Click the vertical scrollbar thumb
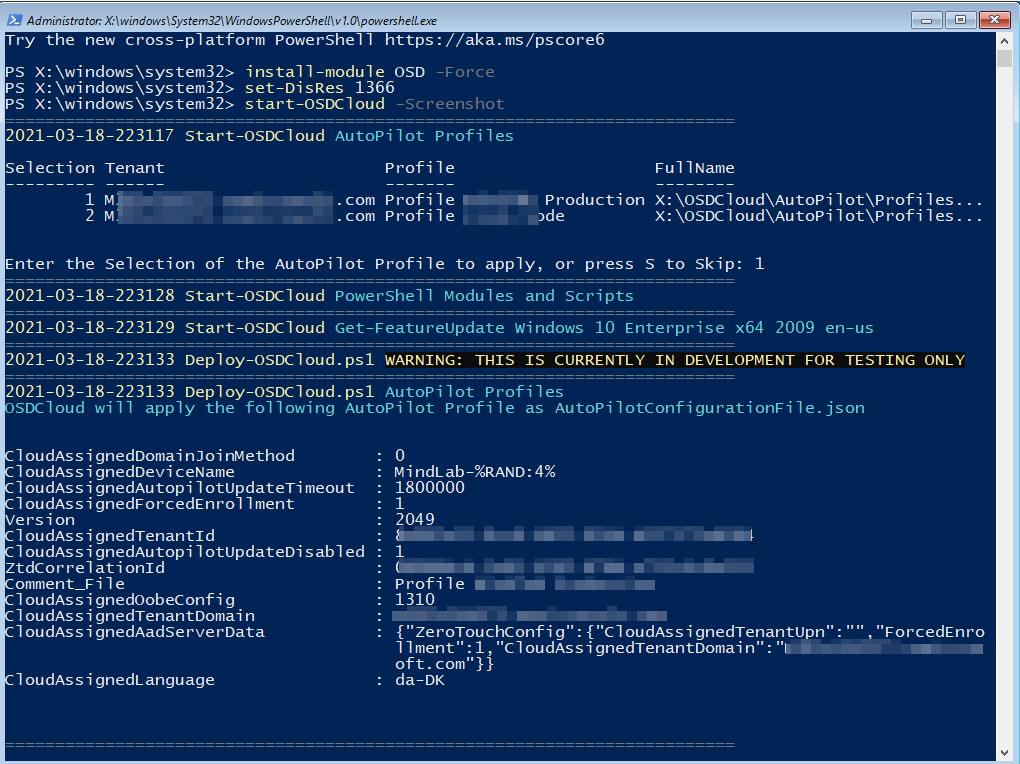This screenshot has height=764, width=1020. point(1004,58)
